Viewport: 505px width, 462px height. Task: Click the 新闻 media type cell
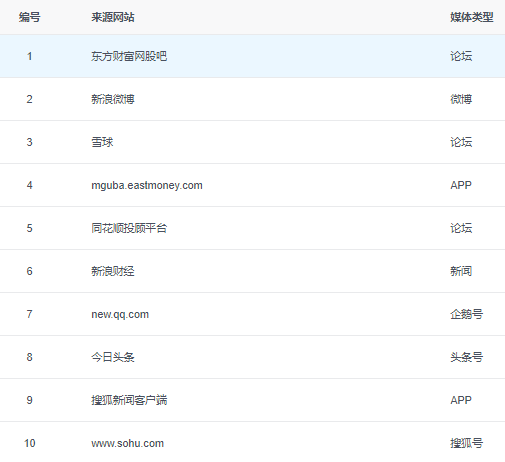click(x=461, y=271)
